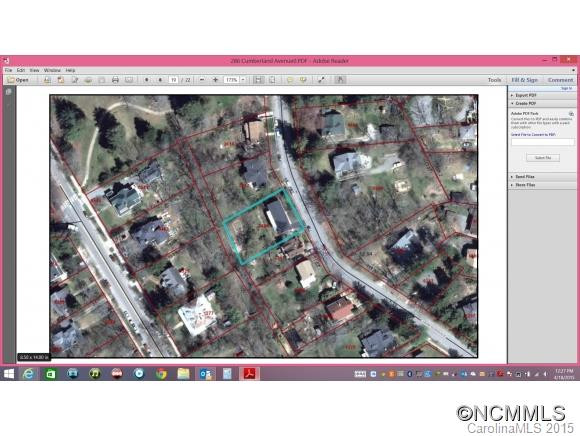Open Google Chrome from taskbar
The image size is (580, 436).
click(161, 374)
